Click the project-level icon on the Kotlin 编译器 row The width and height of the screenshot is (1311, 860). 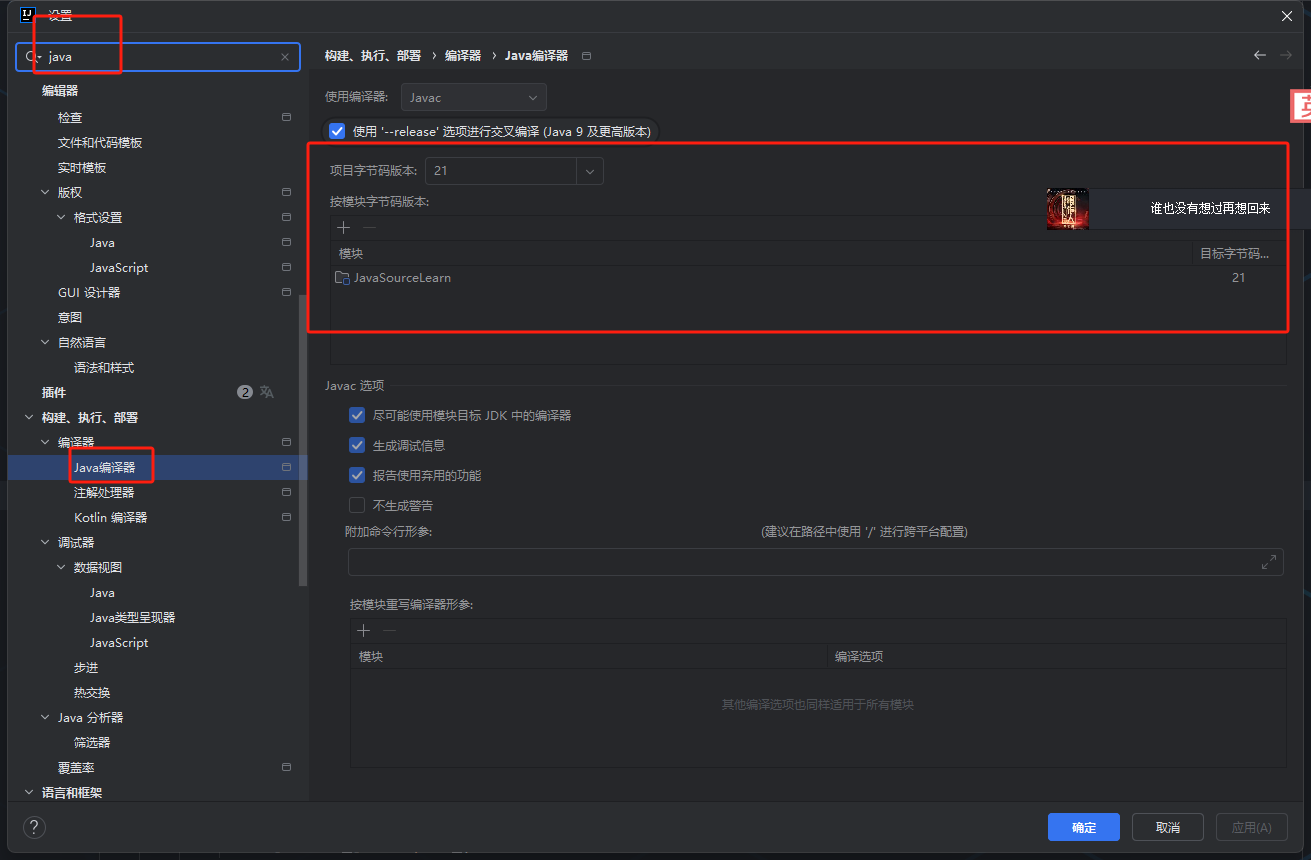coord(287,517)
